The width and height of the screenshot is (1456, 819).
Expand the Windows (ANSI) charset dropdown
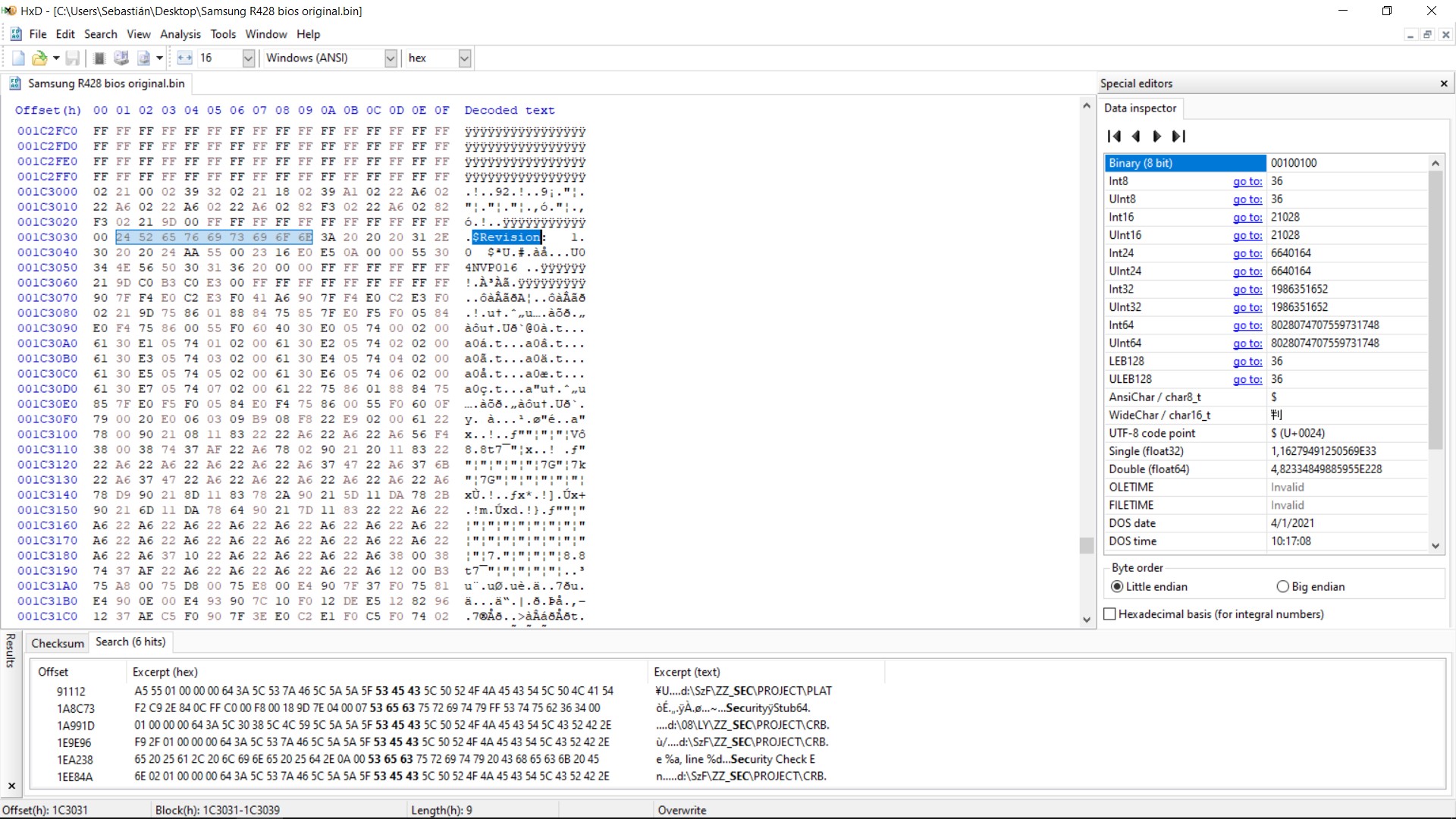point(391,58)
